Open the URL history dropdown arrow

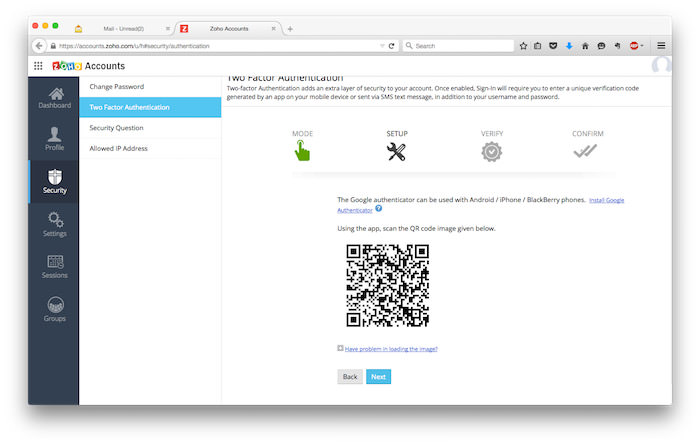[x=382, y=46]
